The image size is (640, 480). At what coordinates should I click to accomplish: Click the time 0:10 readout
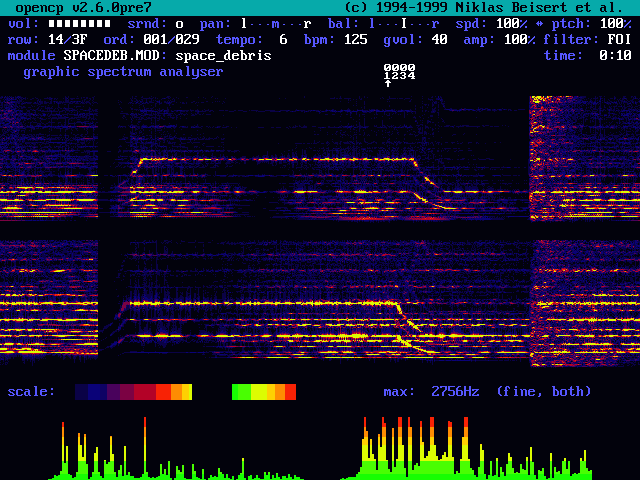616,56
